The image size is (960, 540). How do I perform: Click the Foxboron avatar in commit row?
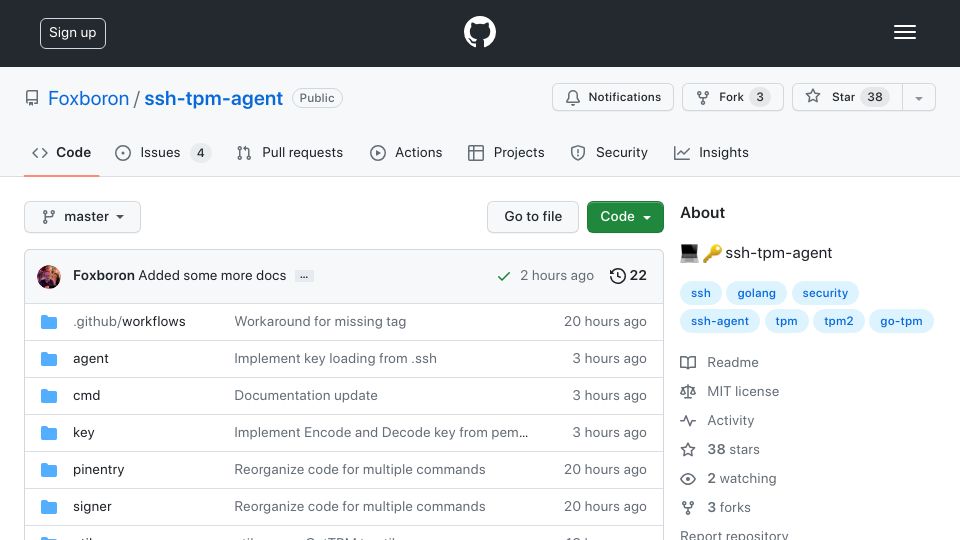click(49, 276)
